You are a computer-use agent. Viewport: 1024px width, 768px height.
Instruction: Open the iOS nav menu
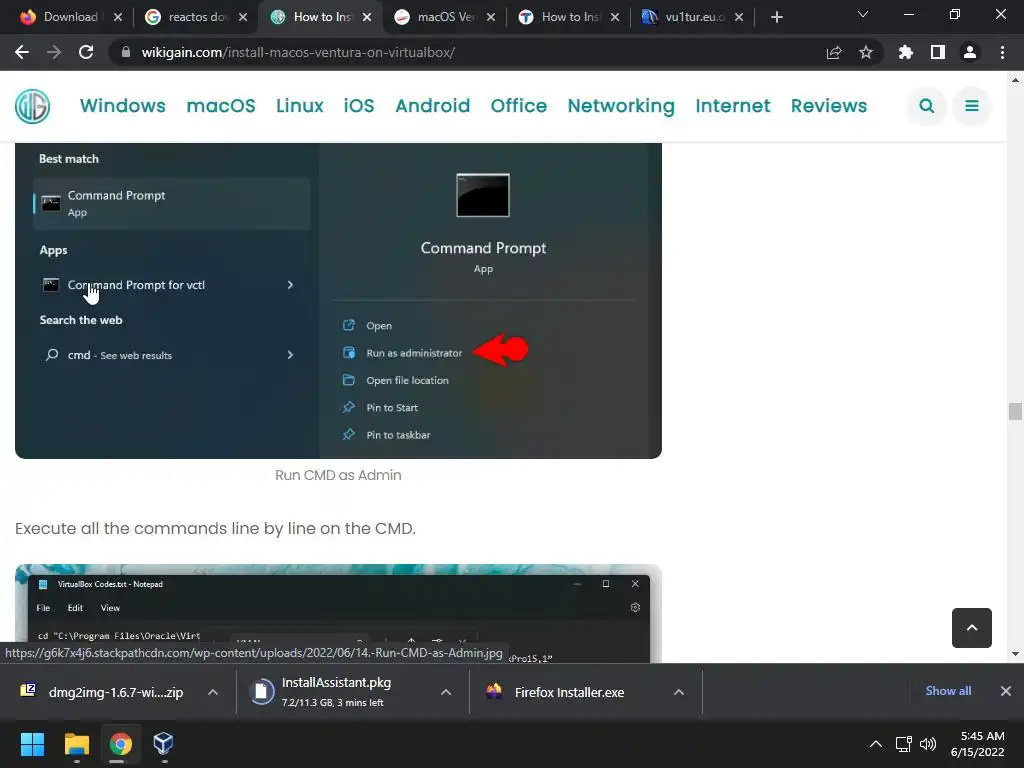point(359,106)
